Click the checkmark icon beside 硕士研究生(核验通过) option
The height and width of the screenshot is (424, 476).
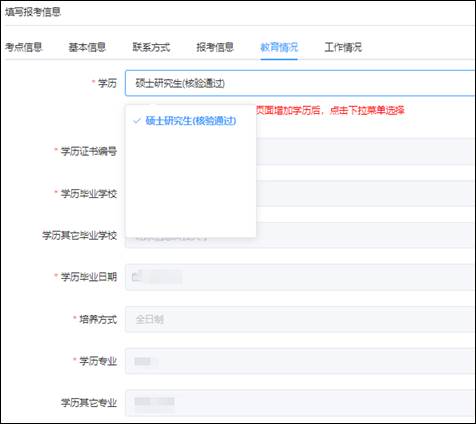click(x=137, y=121)
